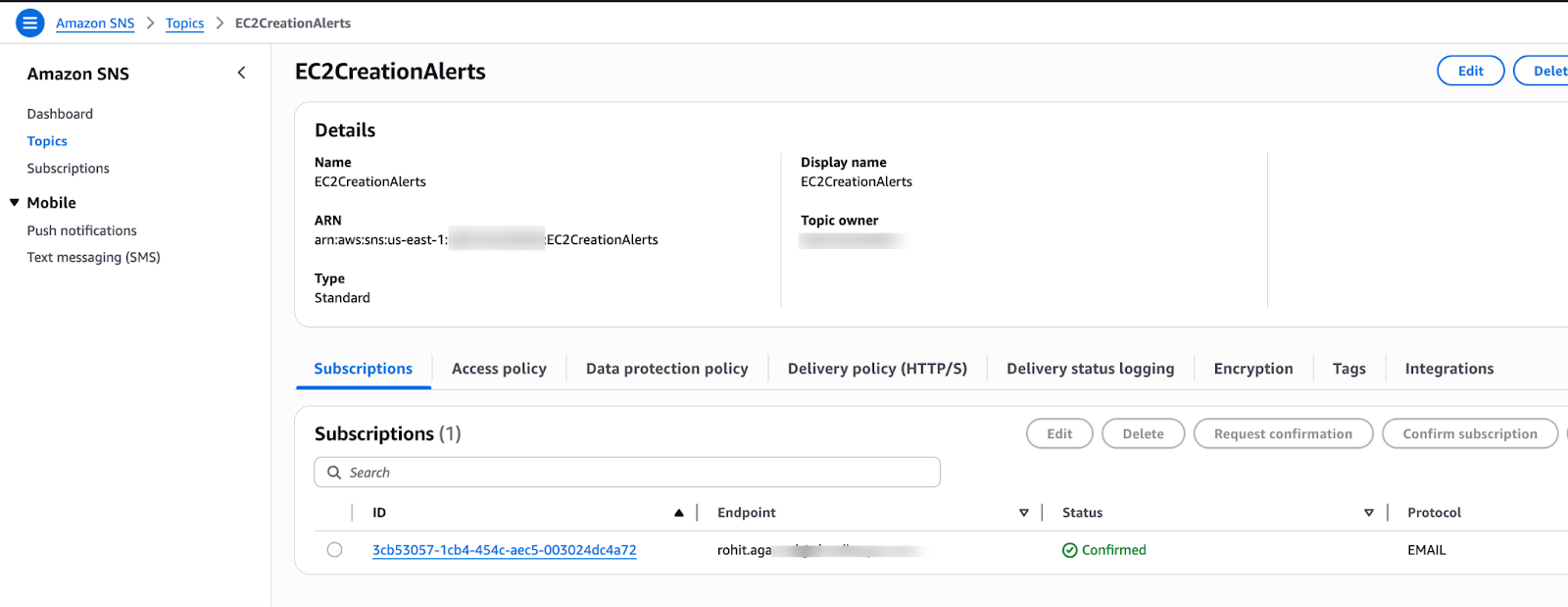Click the rohit.aga endpoint cell
Screen dimensions: 1568x607
click(821, 550)
